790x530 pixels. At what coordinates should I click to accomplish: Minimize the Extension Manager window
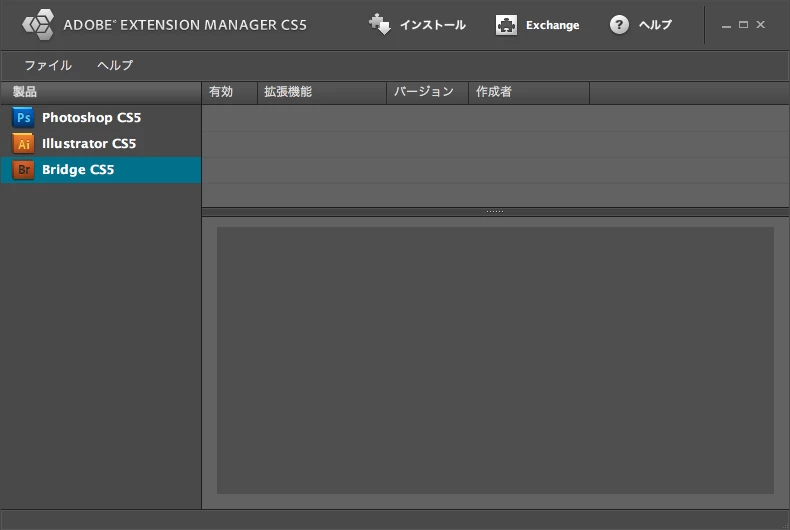click(x=726, y=25)
